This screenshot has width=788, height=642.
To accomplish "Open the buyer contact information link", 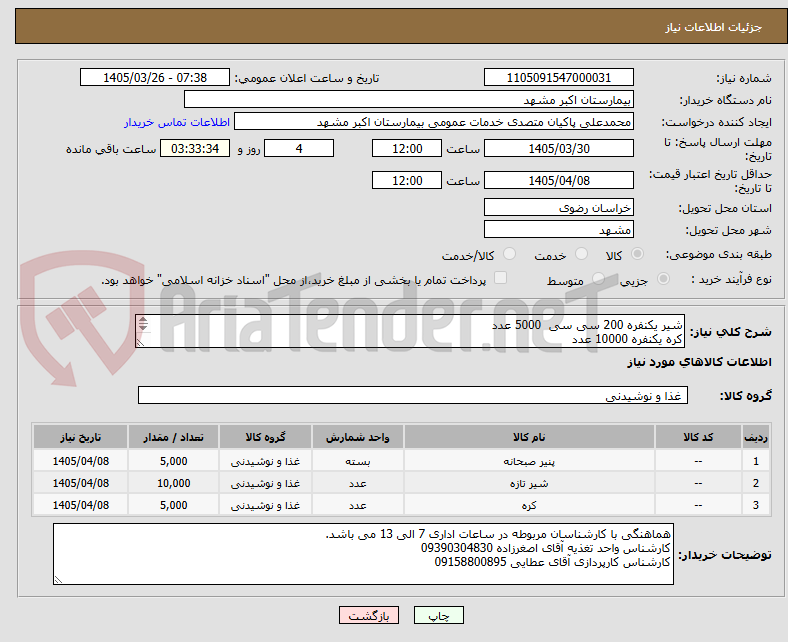I will (x=177, y=122).
